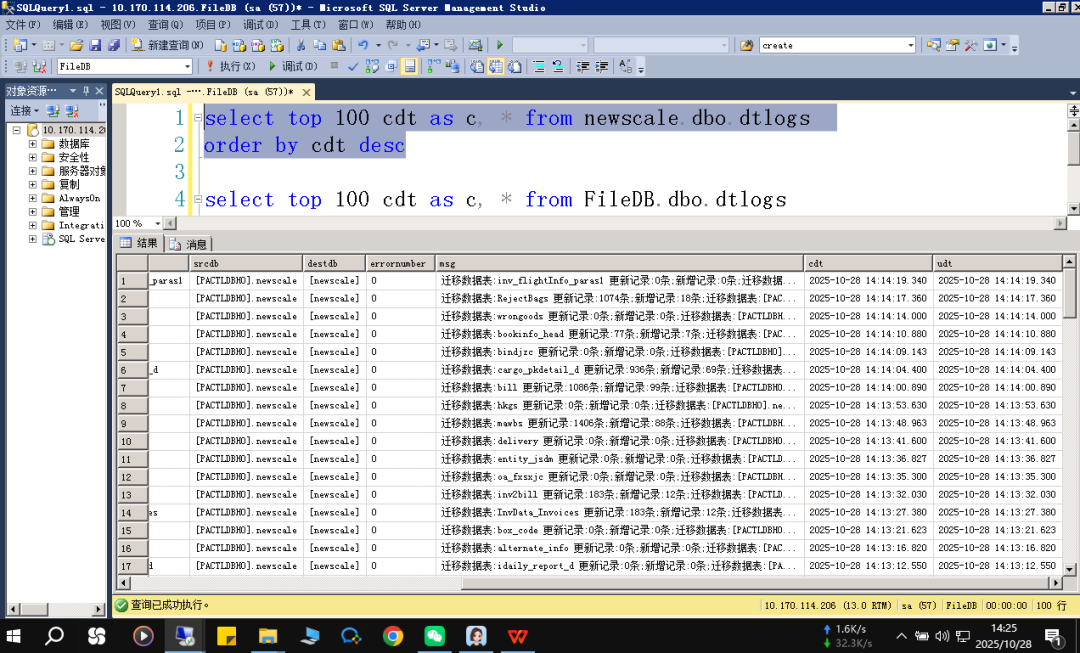The image size is (1080, 653).
Task: Save the query with the floppy icon
Action: coord(95,45)
